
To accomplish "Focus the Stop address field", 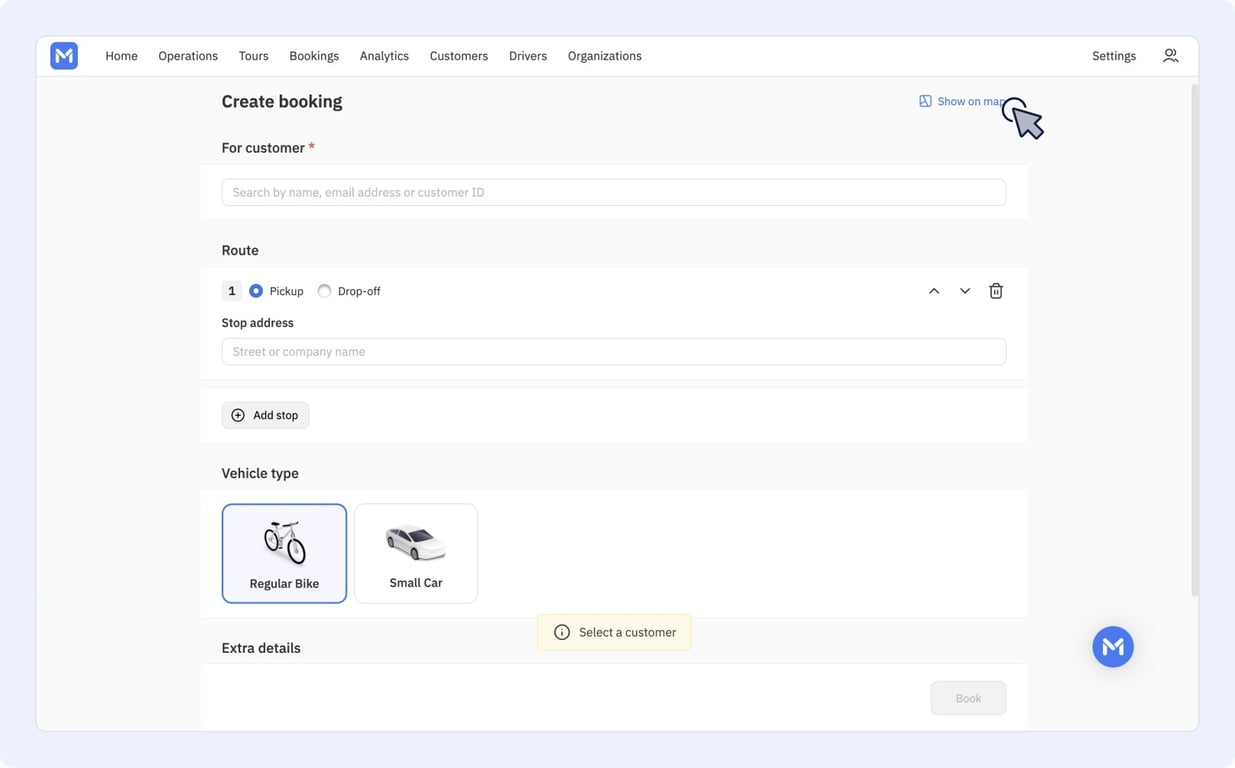I will point(614,351).
